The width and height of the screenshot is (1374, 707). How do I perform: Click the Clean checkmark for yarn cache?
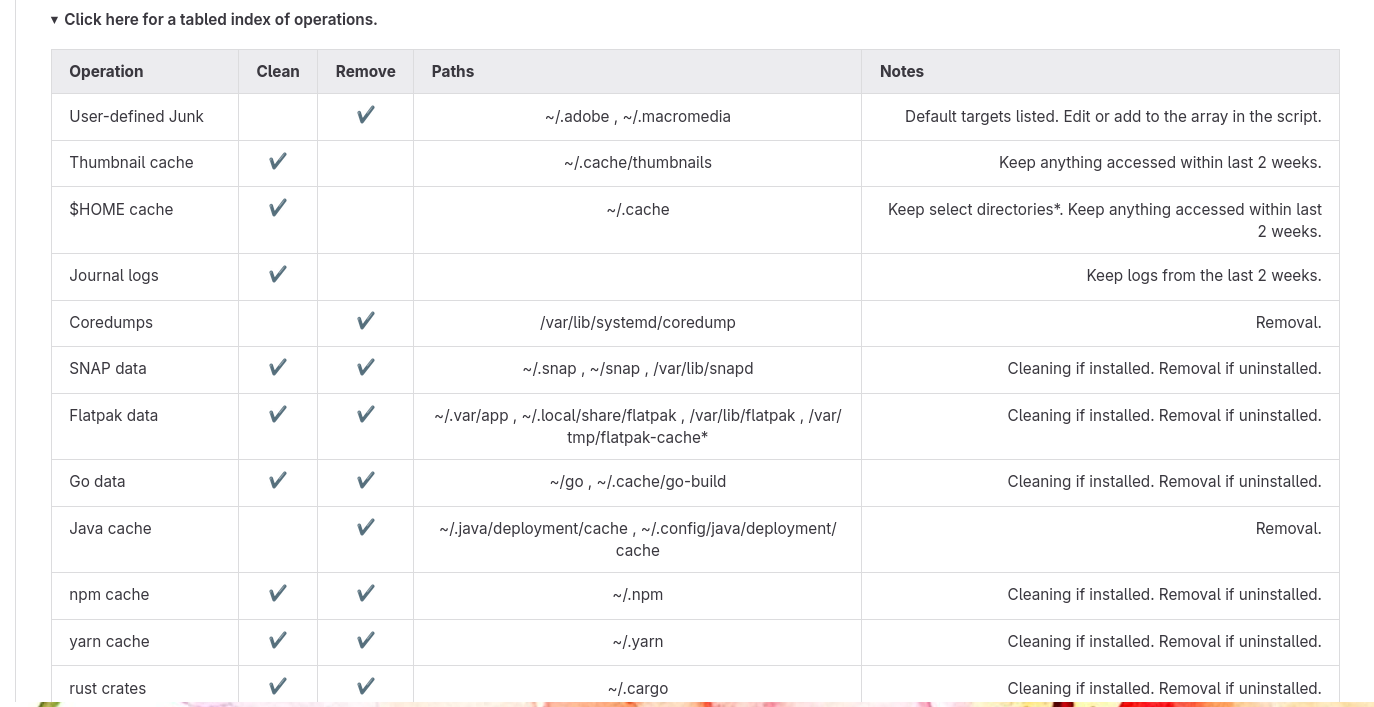coord(278,641)
